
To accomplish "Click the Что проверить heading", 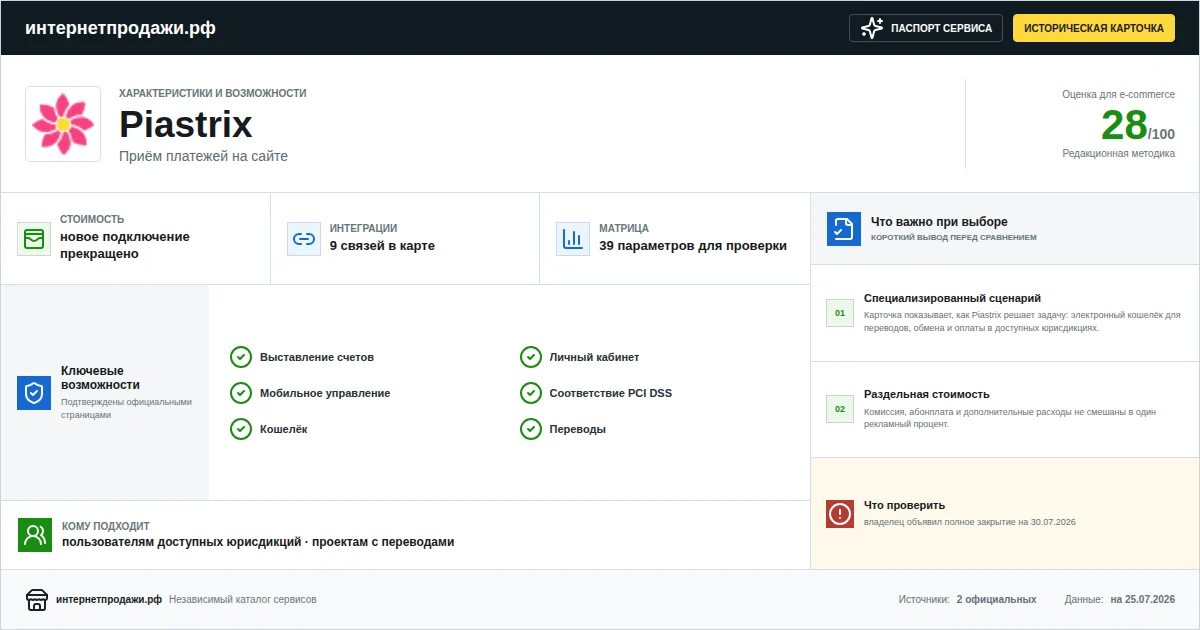I will pos(904,505).
